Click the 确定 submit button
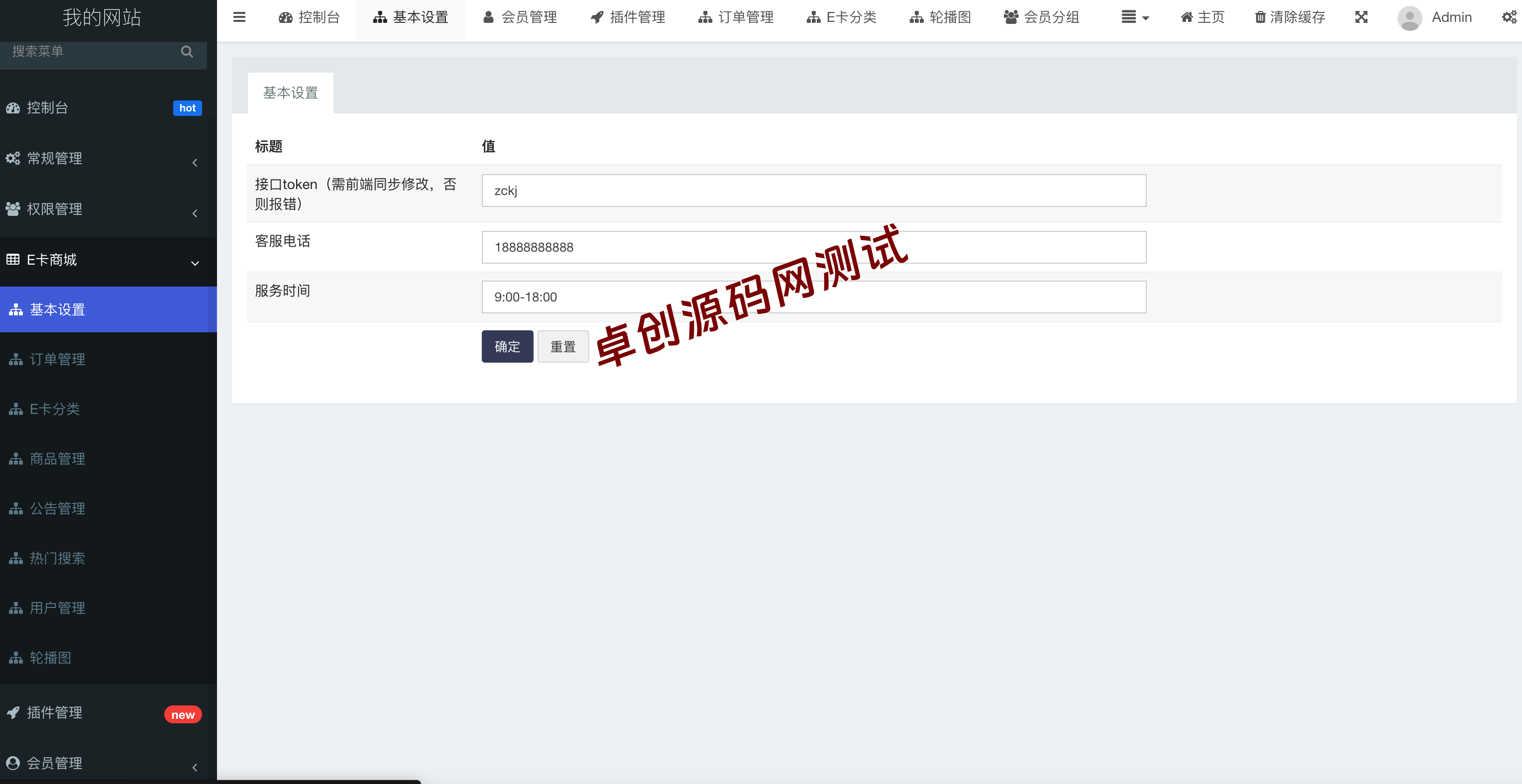This screenshot has height=784, width=1522. click(x=507, y=347)
